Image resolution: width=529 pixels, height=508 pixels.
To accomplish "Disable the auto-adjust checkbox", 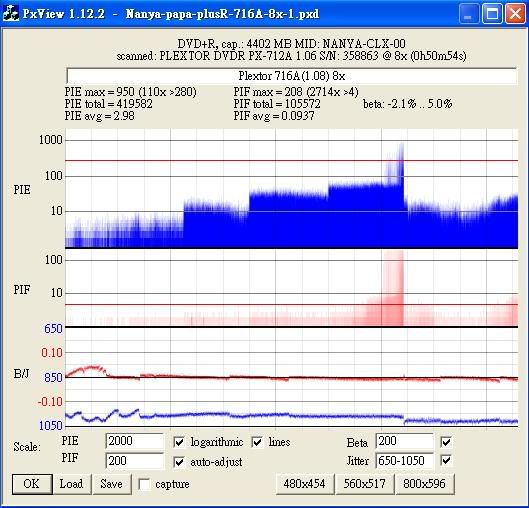I will pyautogui.click(x=179, y=462).
